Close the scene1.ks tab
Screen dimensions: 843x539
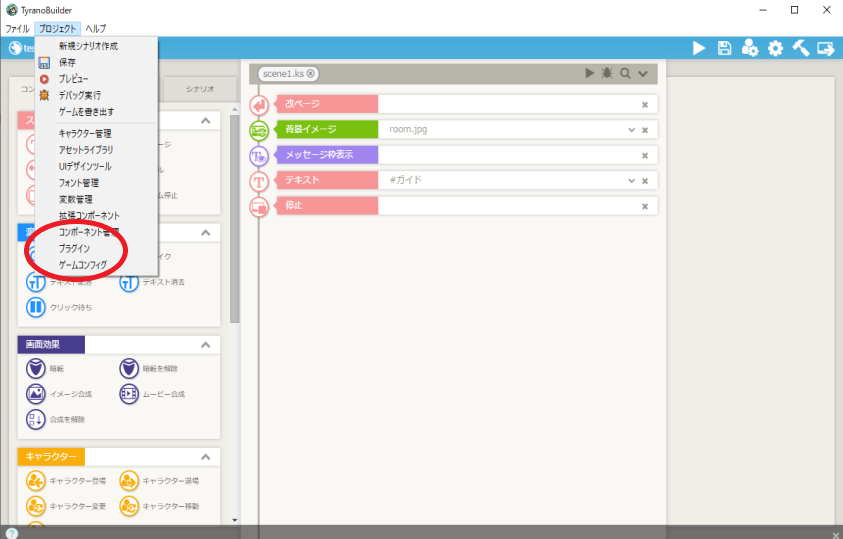pyautogui.click(x=311, y=74)
